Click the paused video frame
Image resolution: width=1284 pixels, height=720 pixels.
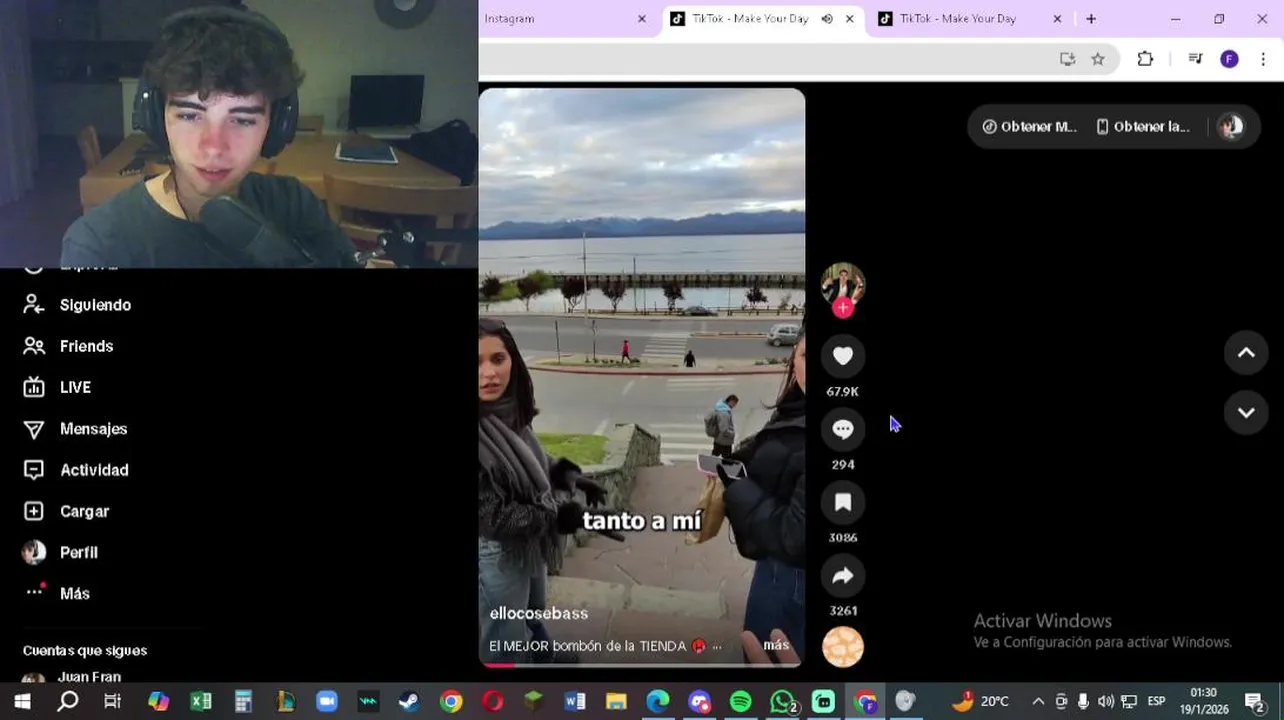[x=642, y=376]
